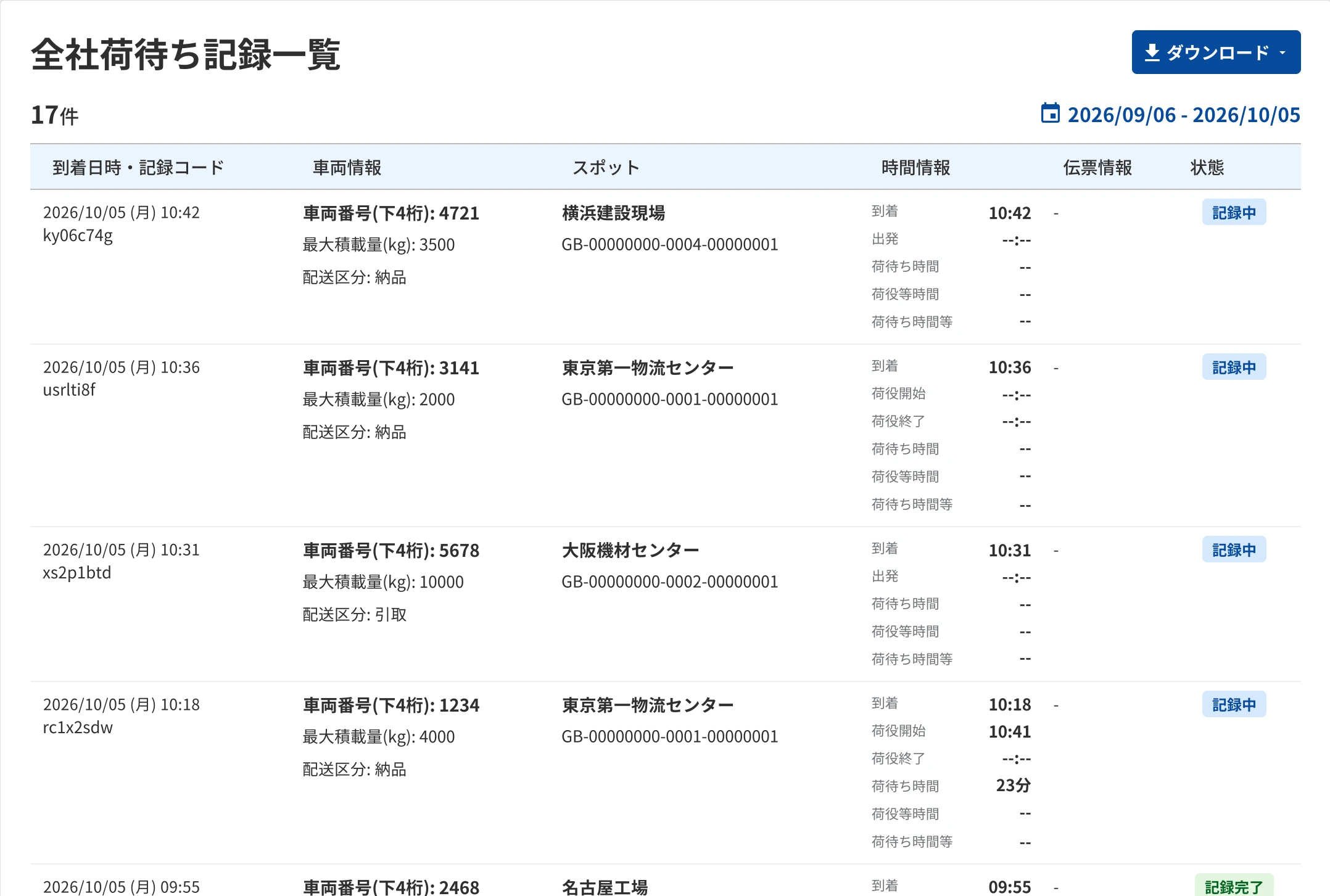Click the 時間情報 column header
The height and width of the screenshot is (896, 1330).
[915, 167]
